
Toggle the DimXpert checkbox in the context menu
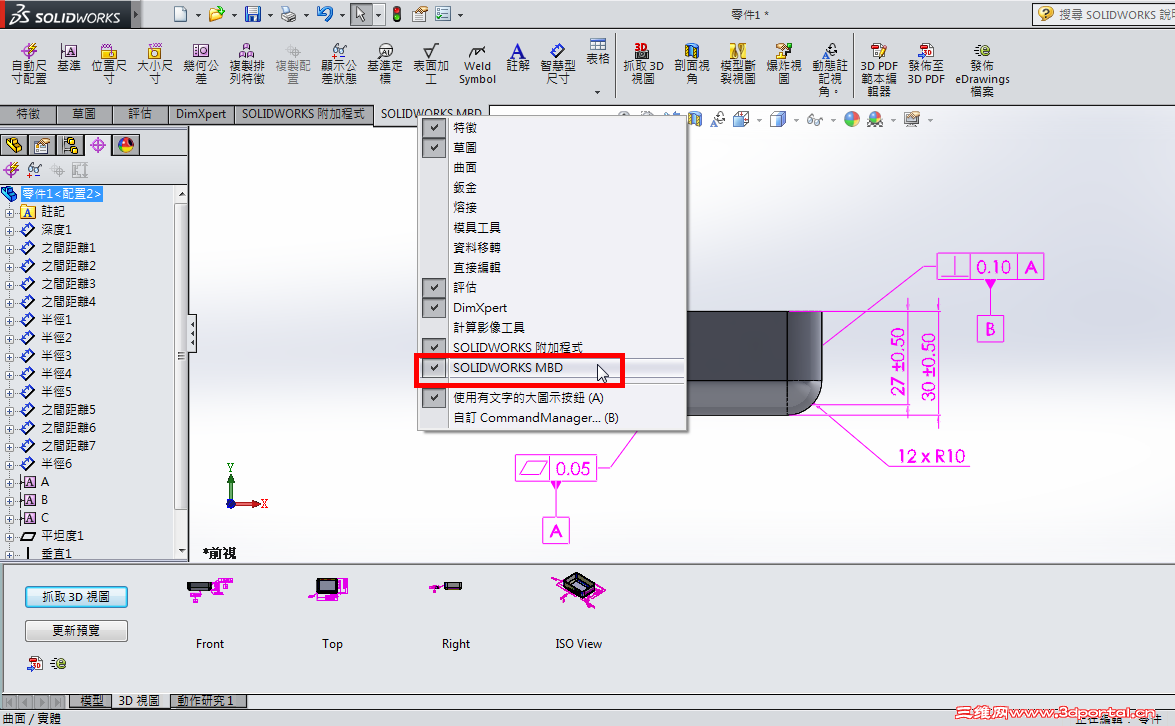click(434, 307)
